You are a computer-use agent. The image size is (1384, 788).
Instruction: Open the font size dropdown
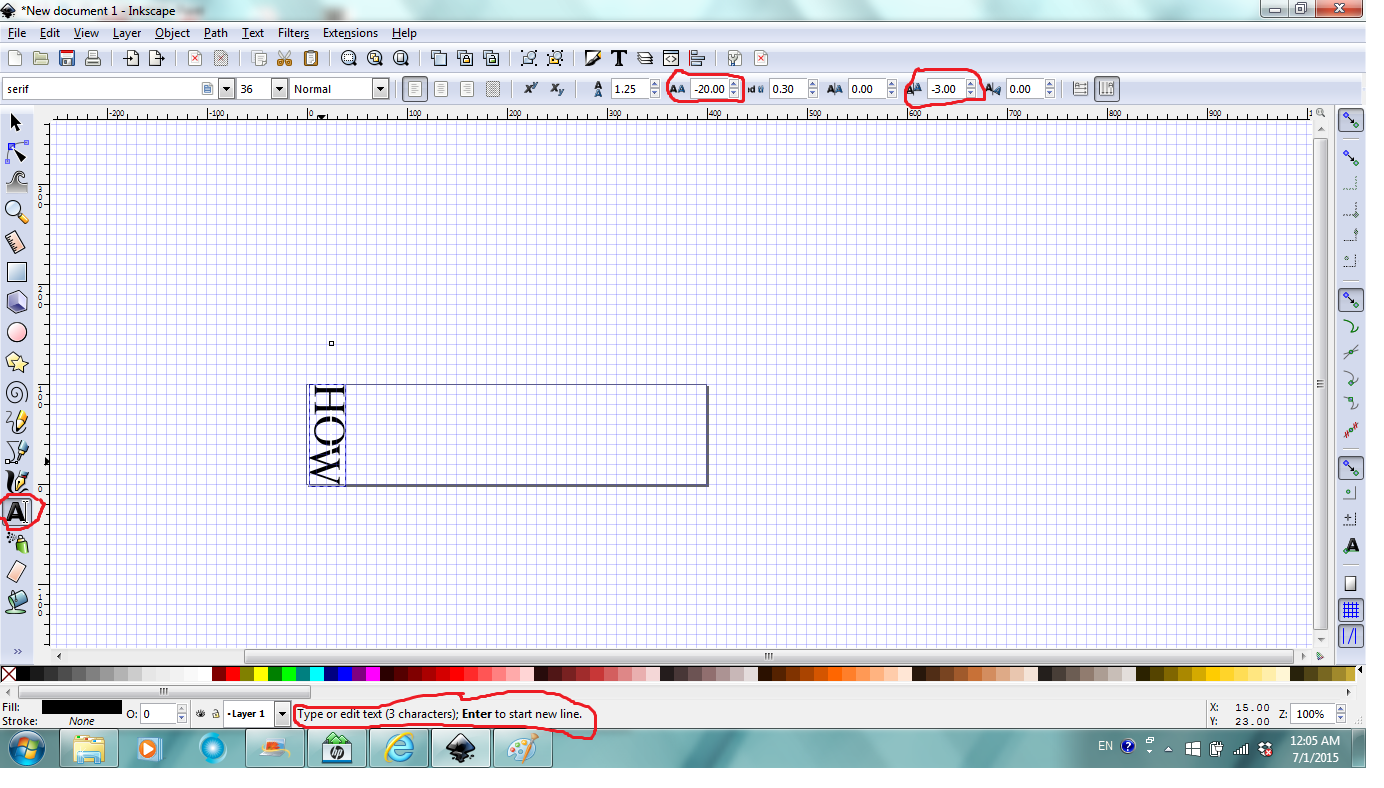pos(278,89)
